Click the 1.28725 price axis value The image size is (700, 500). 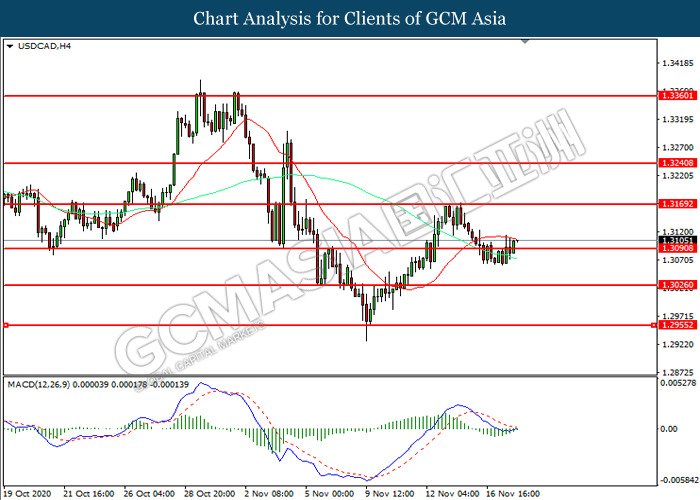pos(678,372)
